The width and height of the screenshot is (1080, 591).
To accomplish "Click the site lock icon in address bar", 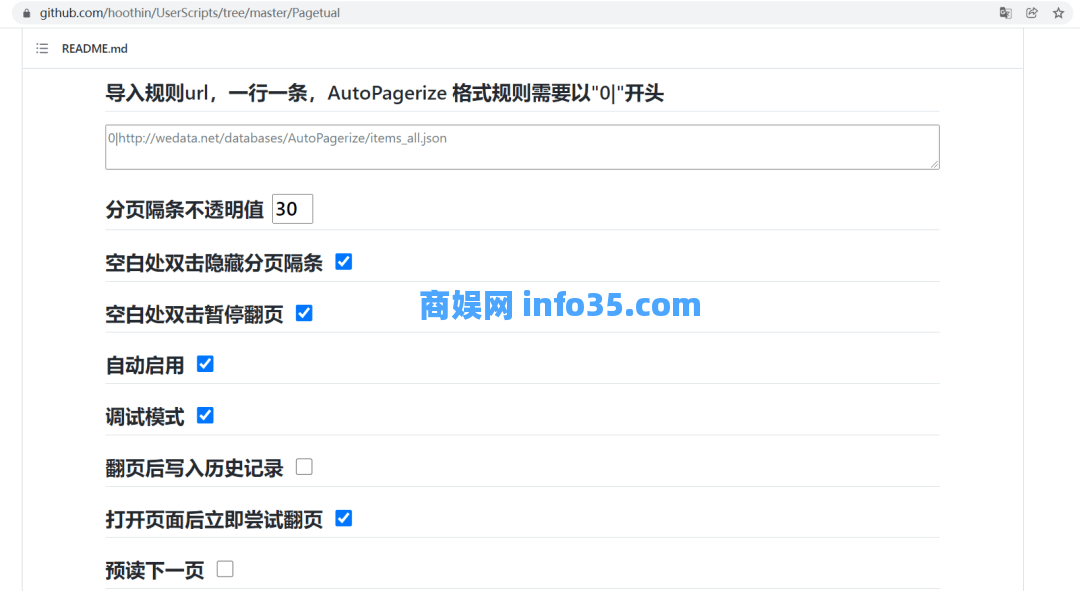I will click(26, 13).
